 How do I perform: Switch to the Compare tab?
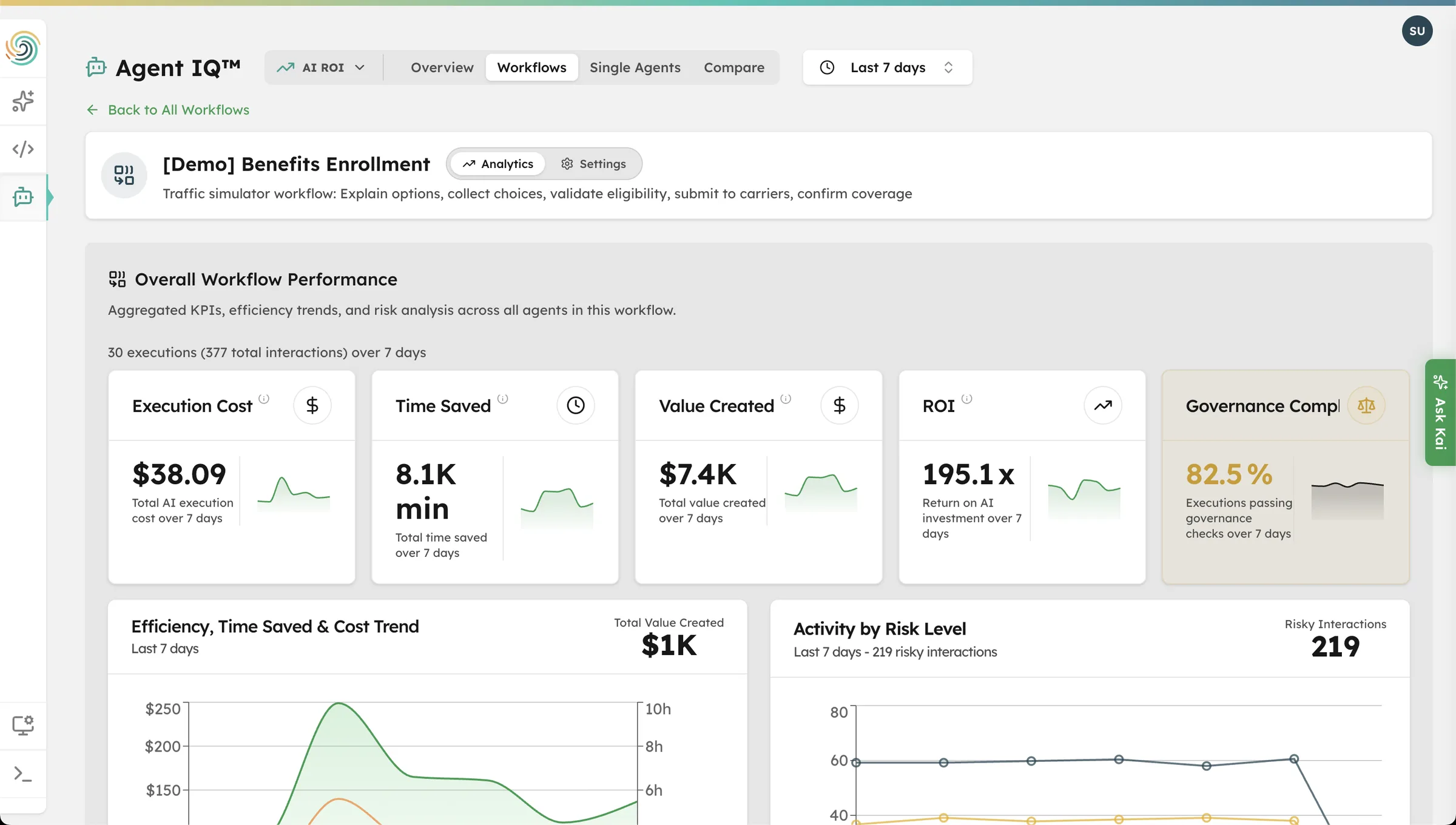click(734, 67)
